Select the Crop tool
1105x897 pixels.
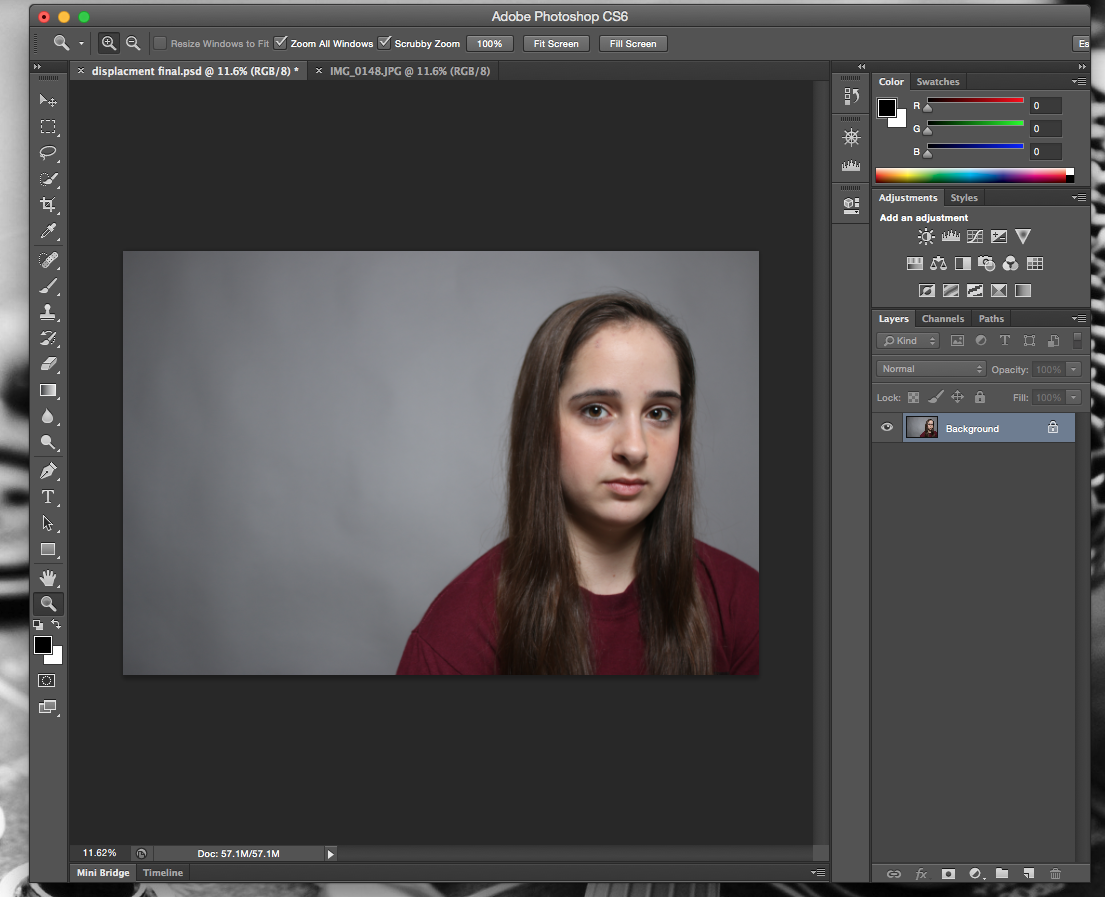[x=48, y=205]
